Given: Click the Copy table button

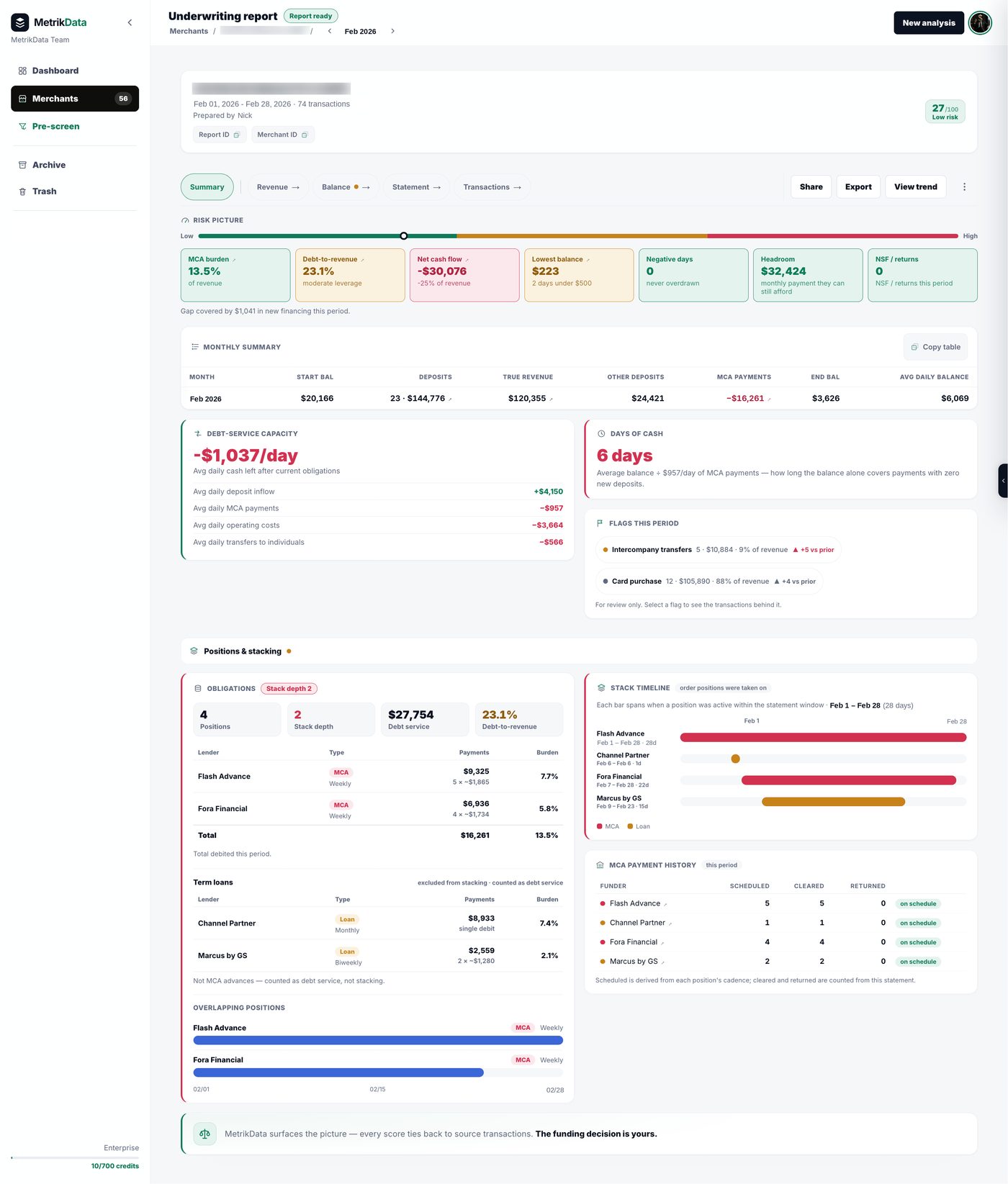Looking at the screenshot, I should (x=935, y=347).
